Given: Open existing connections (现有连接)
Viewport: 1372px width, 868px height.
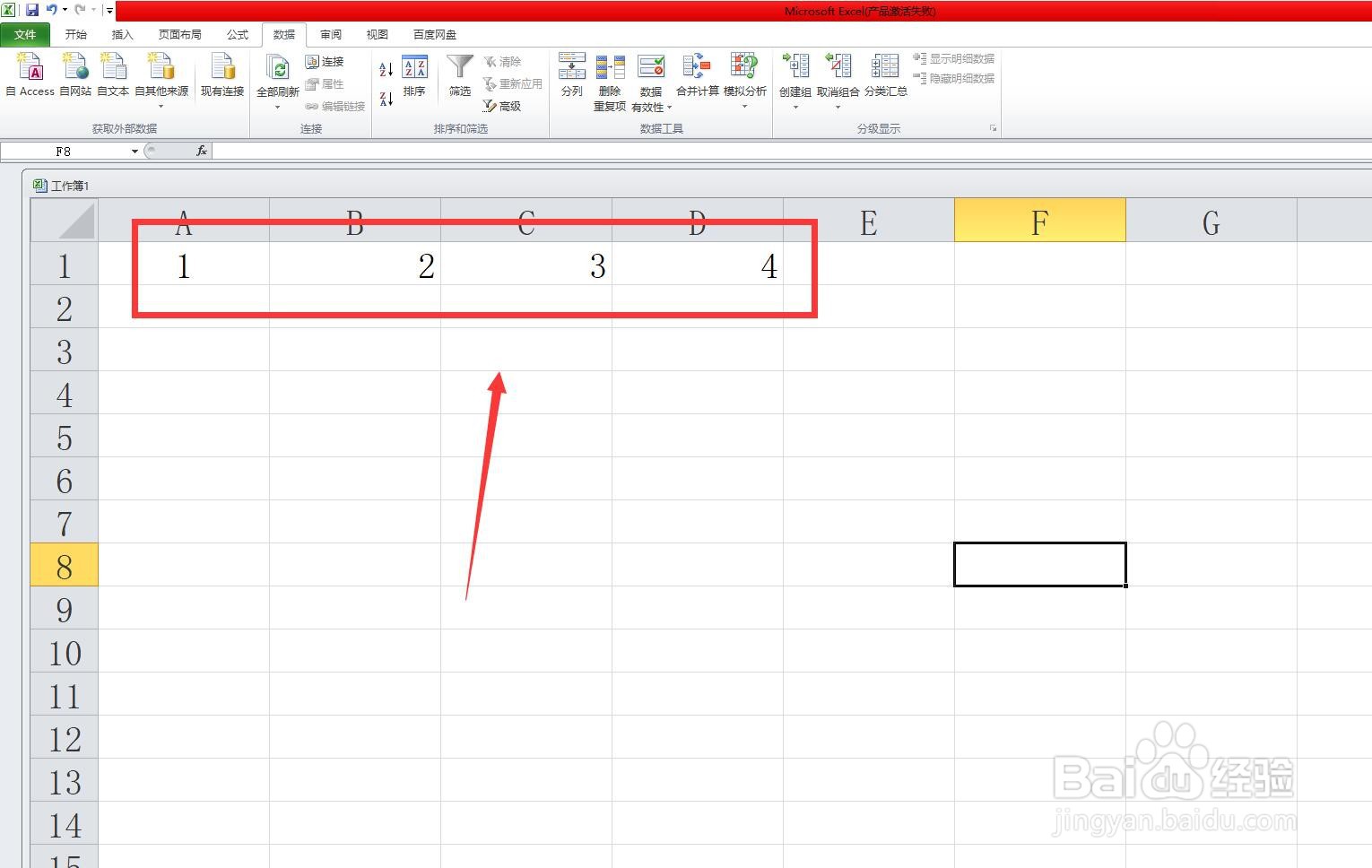Looking at the screenshot, I should click(x=222, y=74).
